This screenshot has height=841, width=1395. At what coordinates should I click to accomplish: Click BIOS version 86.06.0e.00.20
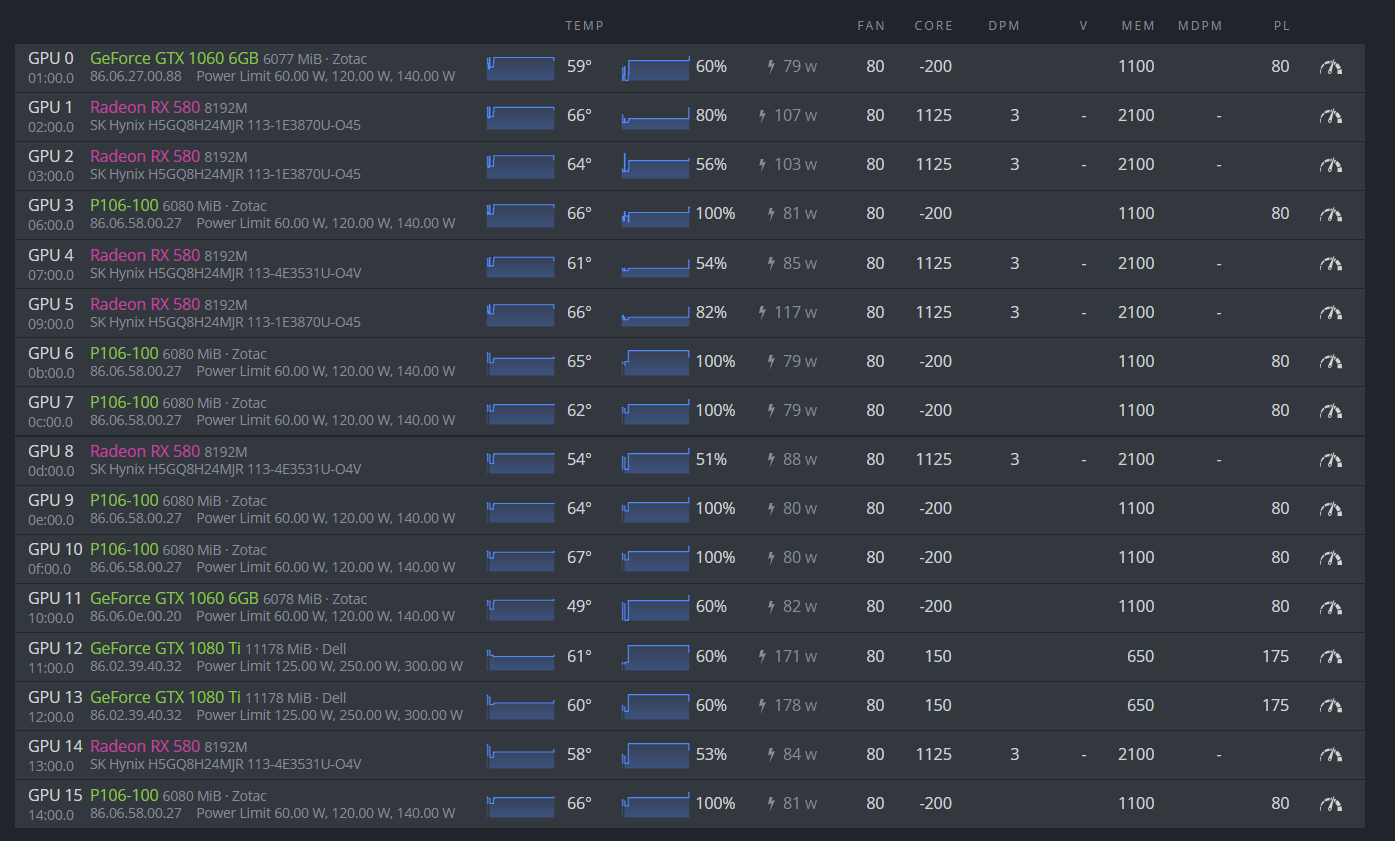pyautogui.click(x=136, y=617)
